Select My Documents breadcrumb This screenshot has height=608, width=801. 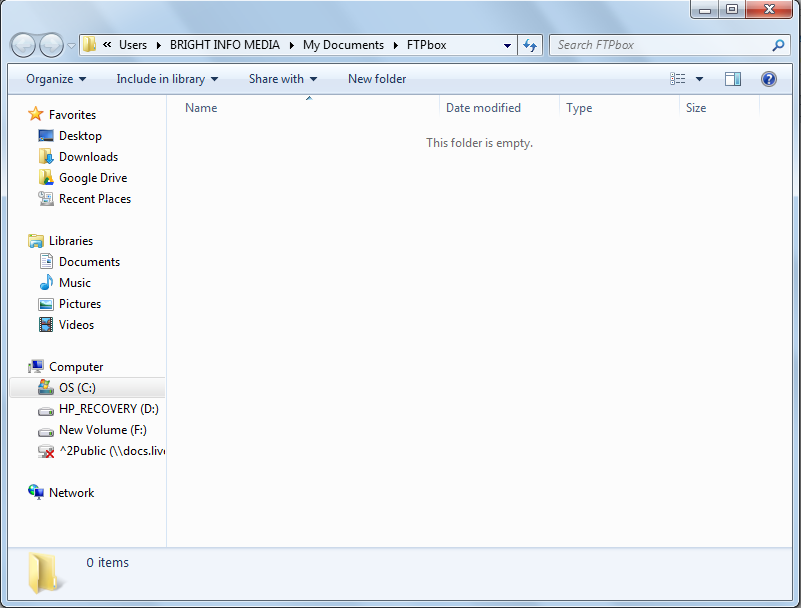[x=343, y=45]
